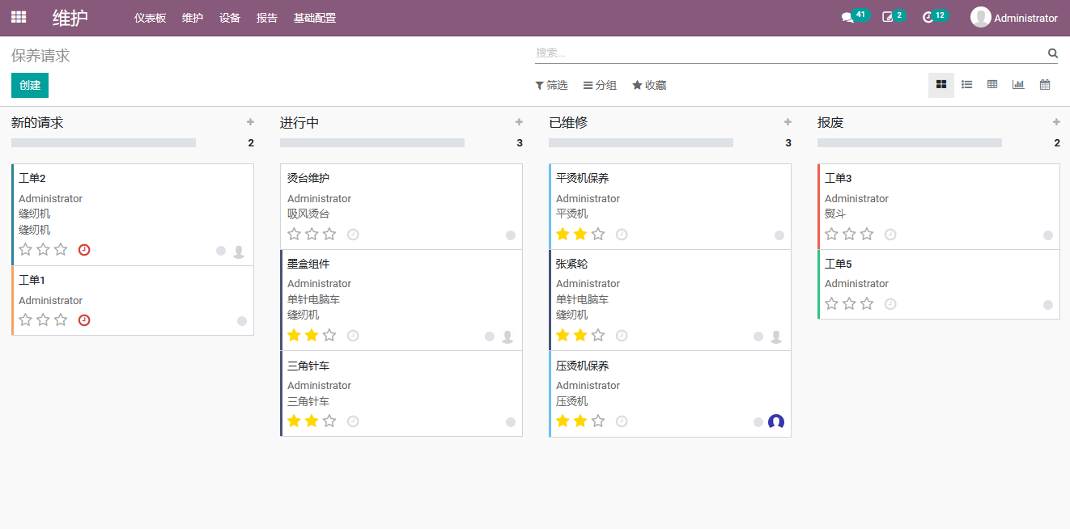Viewport: 1070px width, 529px height.
Task: Toggle kanban state dot on 工单5 card
Action: click(x=1048, y=305)
